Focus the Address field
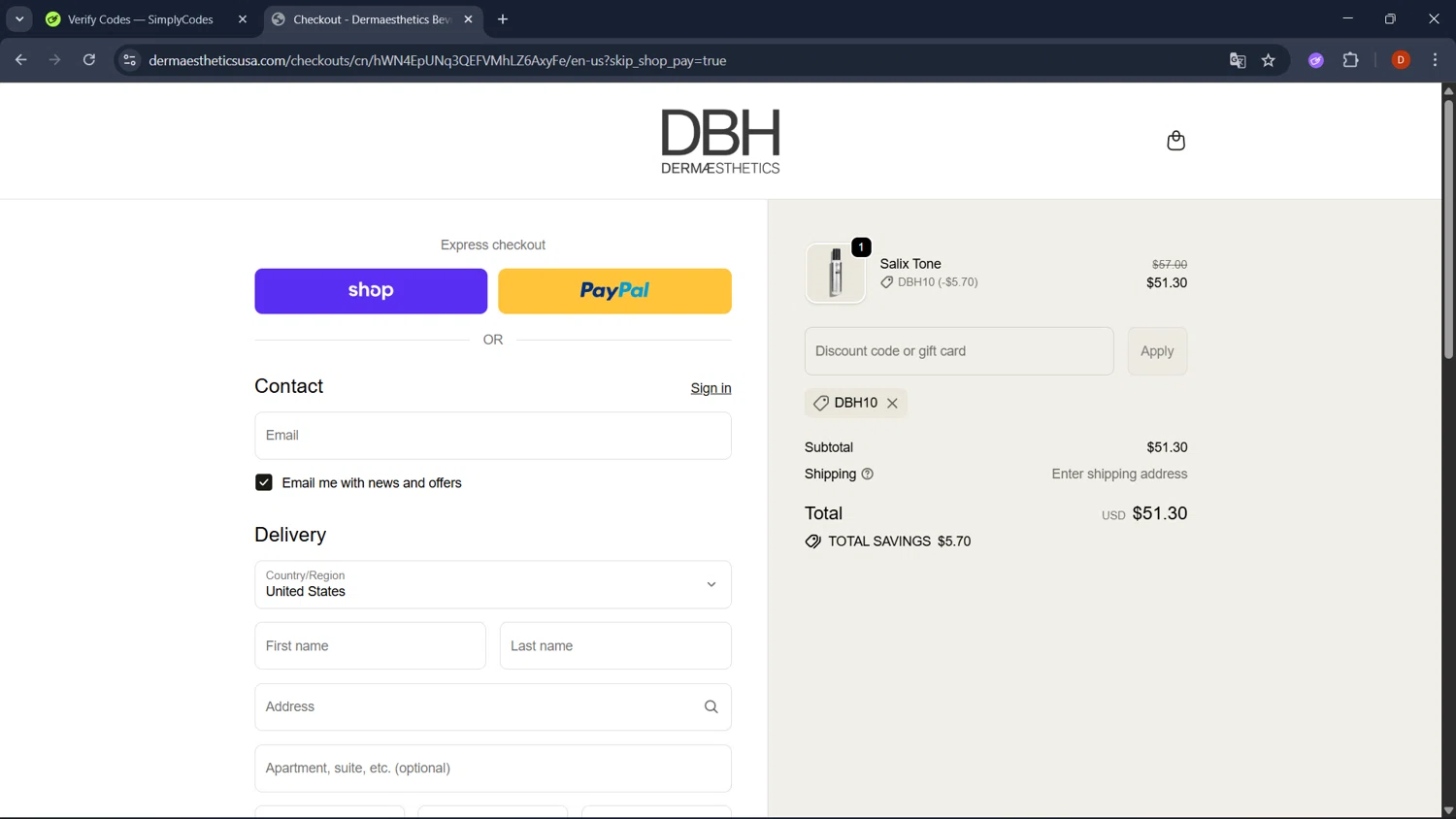 coord(493,707)
